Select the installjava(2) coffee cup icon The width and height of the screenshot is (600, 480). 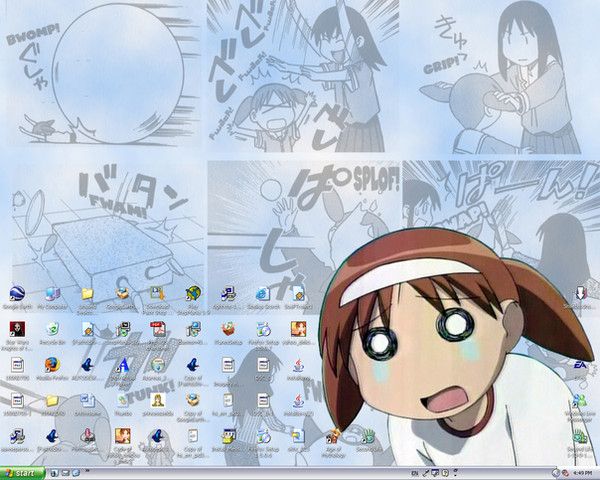pyautogui.click(x=298, y=400)
